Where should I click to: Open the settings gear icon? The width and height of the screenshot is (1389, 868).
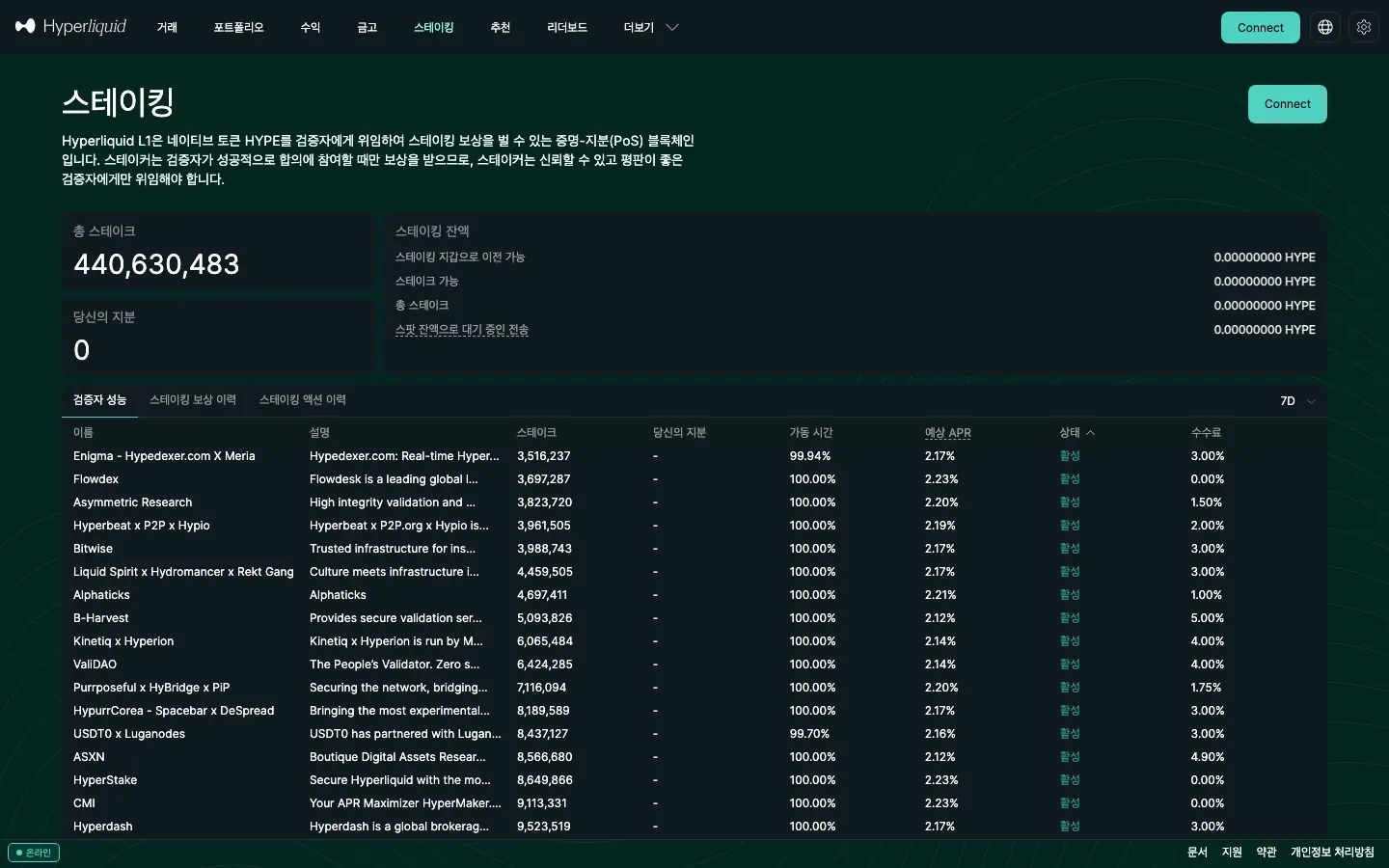pos(1364,27)
